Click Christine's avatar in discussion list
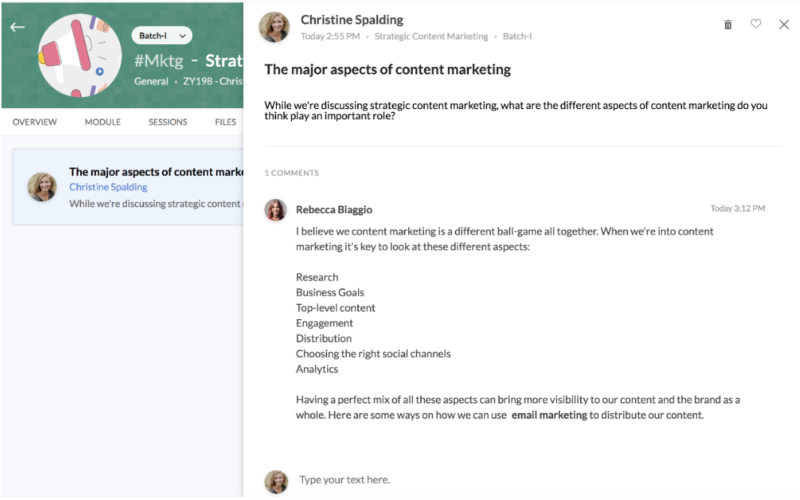Image resolution: width=800 pixels, height=500 pixels. click(42, 187)
